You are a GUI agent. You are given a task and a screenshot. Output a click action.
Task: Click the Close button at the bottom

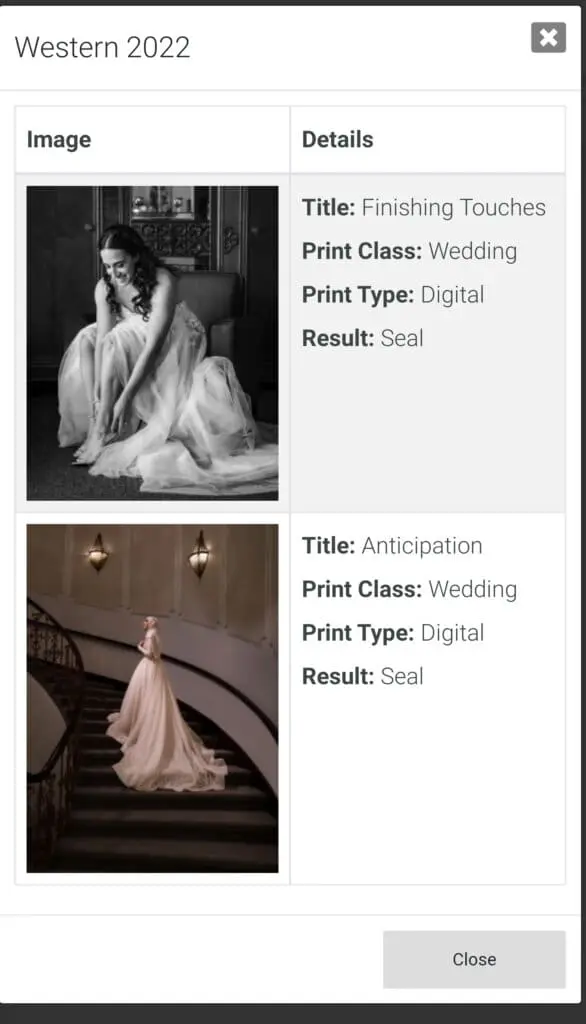474,959
